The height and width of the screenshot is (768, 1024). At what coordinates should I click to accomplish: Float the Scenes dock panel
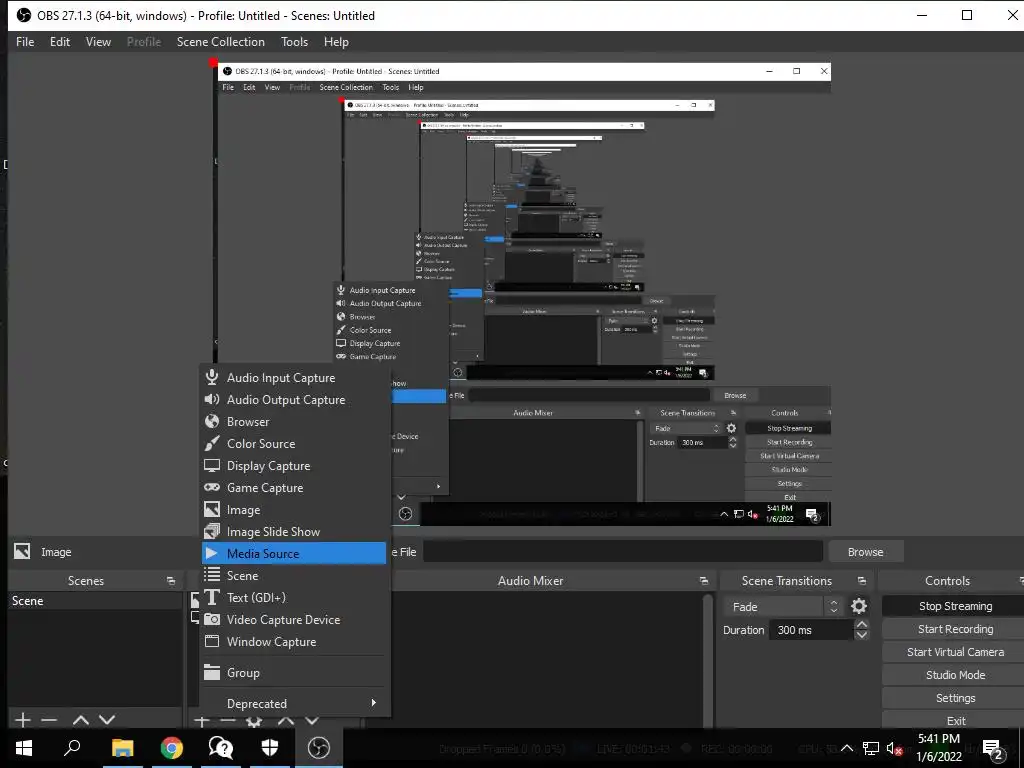[171, 581]
